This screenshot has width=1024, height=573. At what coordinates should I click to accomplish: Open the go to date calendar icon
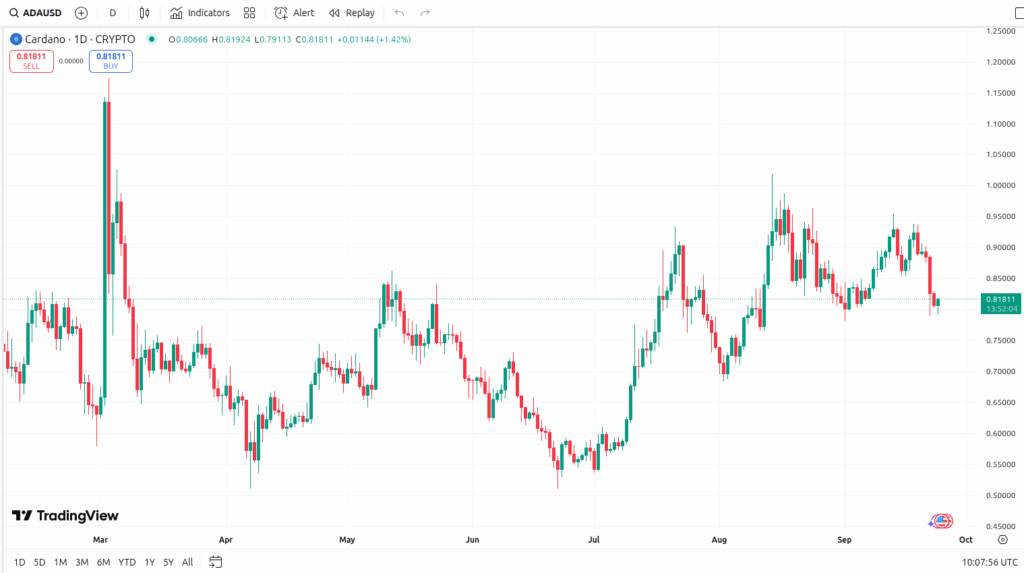(x=215, y=562)
